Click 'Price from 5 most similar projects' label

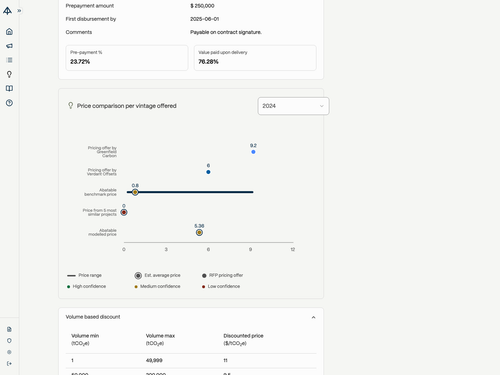point(100,212)
